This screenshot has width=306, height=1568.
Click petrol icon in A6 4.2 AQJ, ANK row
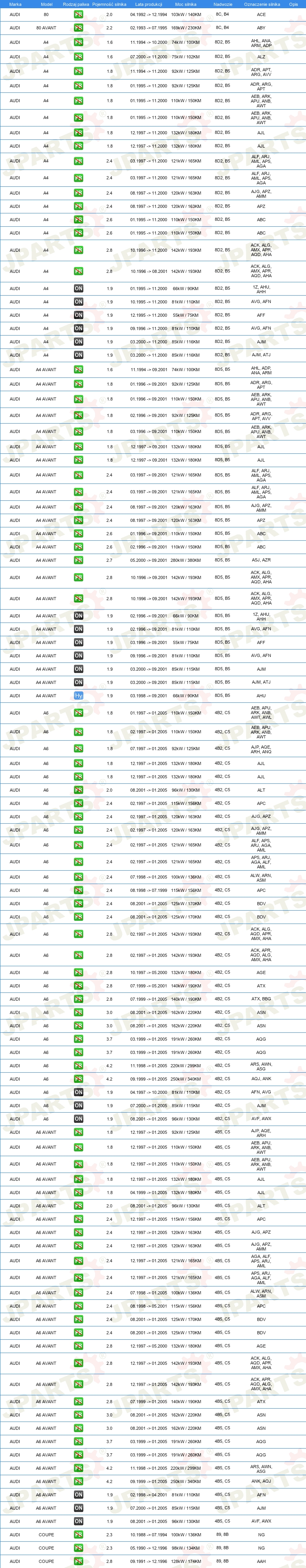tap(79, 1079)
